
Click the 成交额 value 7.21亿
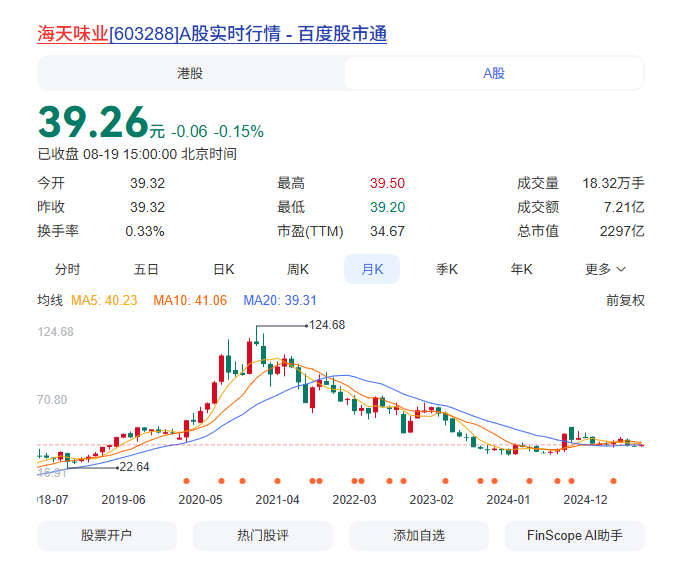click(x=624, y=207)
